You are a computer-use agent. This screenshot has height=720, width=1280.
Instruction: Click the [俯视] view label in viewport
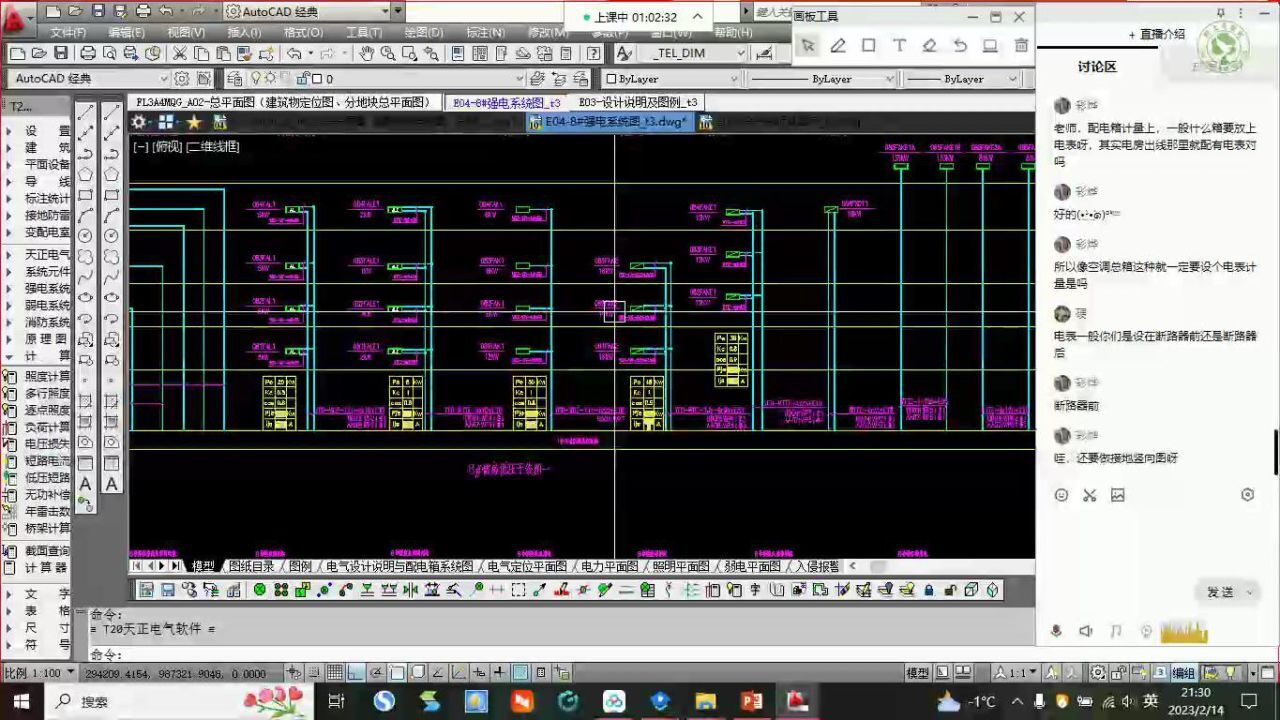(x=167, y=147)
